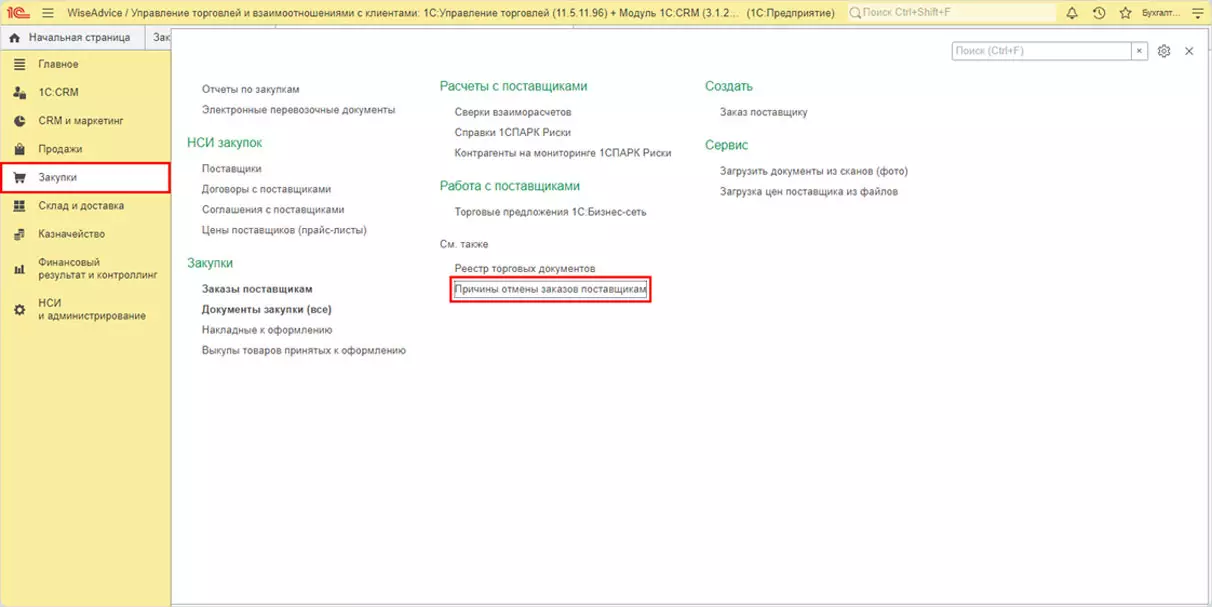Viewport: 1212px width, 607px height.
Task: Open the Склад и доставка section
Action: point(85,205)
